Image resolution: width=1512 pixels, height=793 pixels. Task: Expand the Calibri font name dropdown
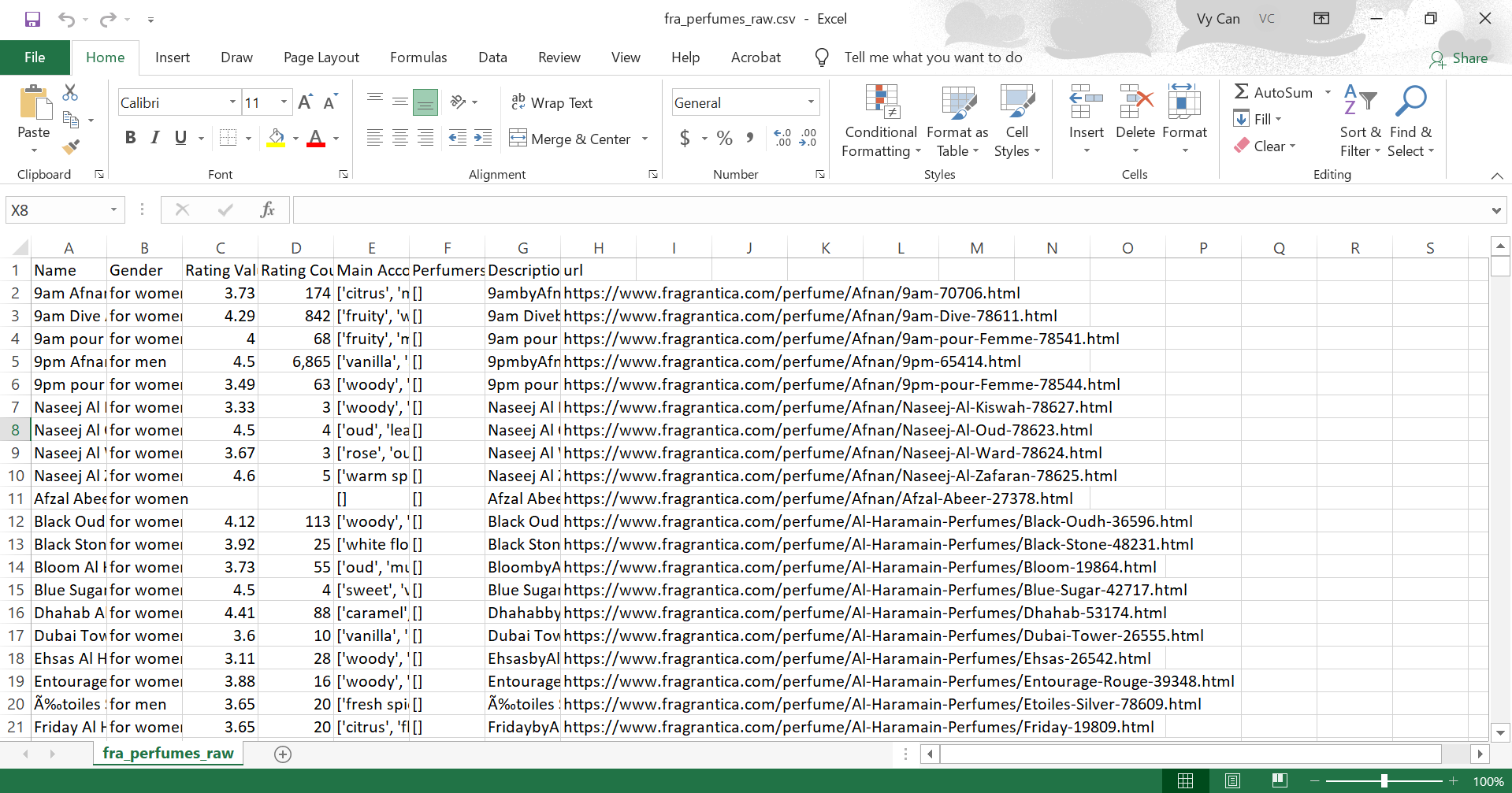tap(232, 102)
